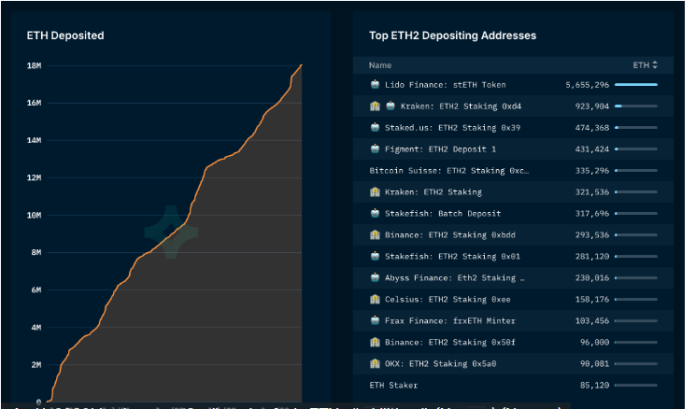Click the Celsius ETH2 Staking exchange icon
This screenshot has height=409, width=696.
tap(375, 299)
